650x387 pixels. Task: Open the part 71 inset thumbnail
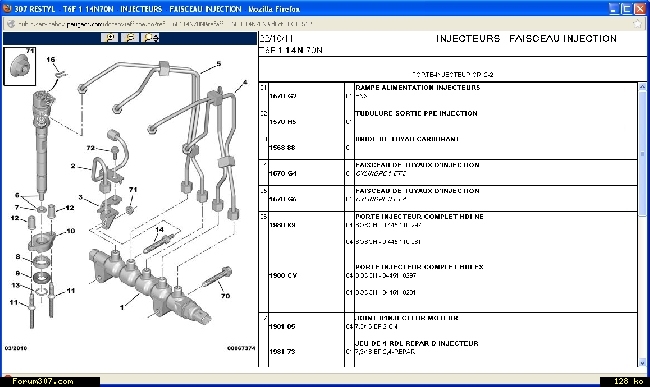(19, 66)
